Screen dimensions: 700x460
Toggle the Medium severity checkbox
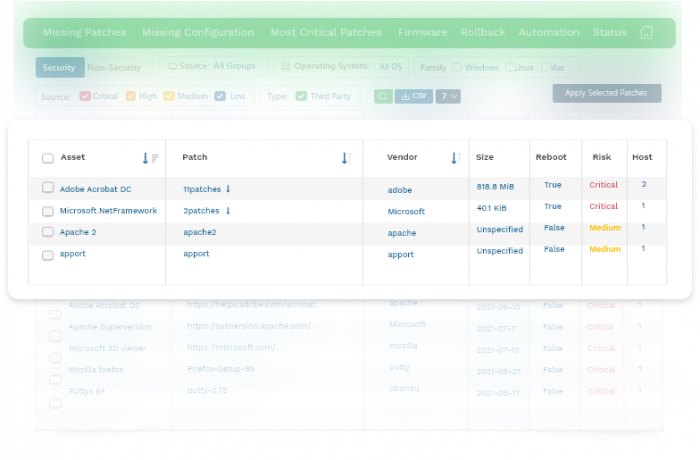169,96
